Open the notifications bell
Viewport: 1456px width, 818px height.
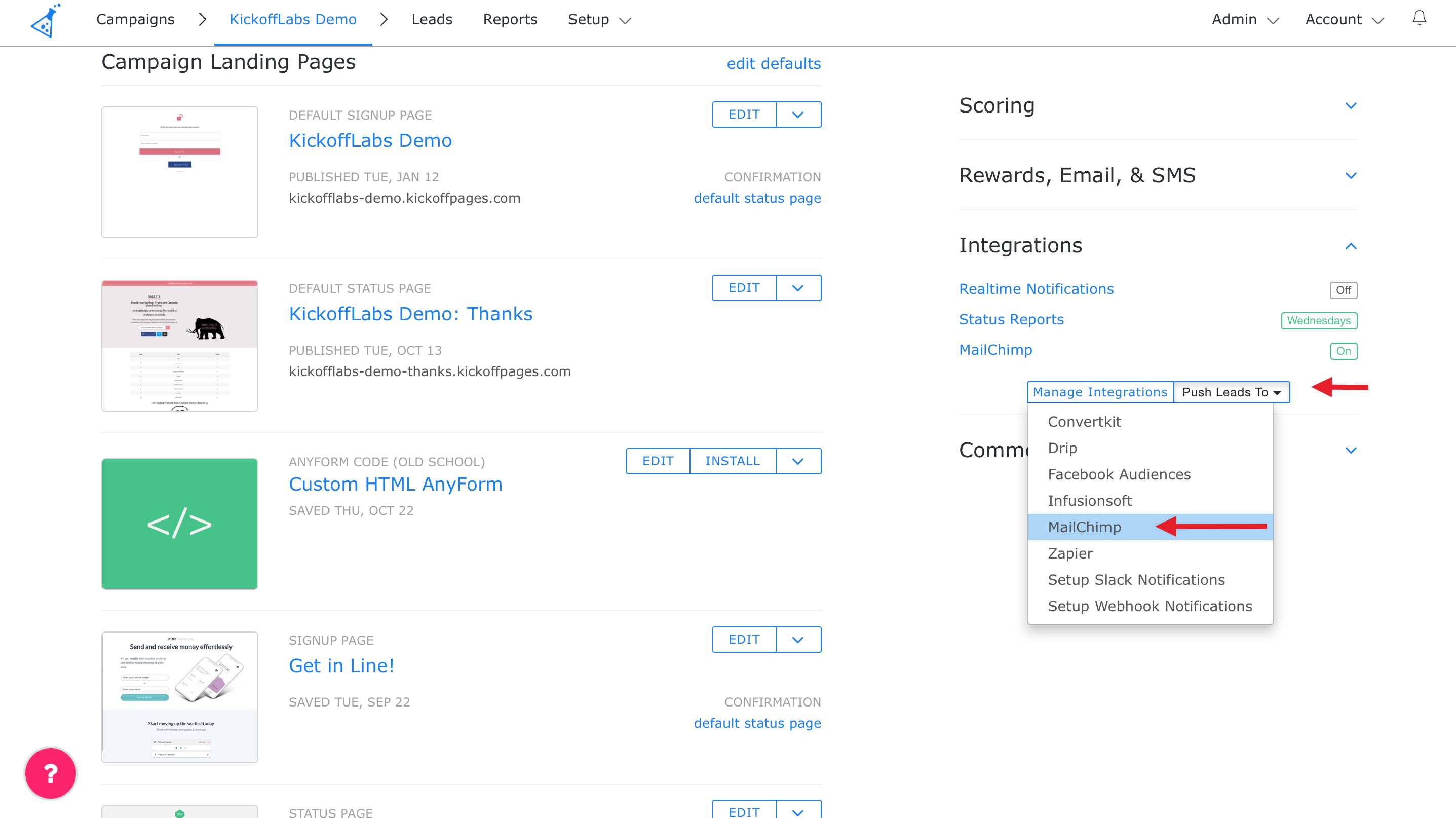[1419, 19]
